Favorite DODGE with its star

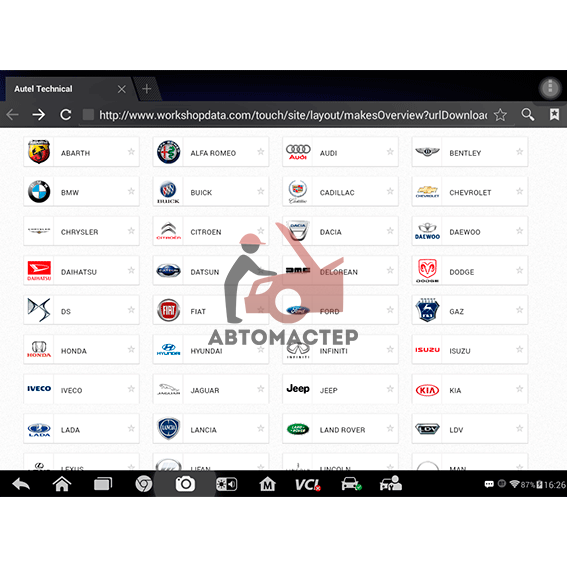click(x=520, y=270)
